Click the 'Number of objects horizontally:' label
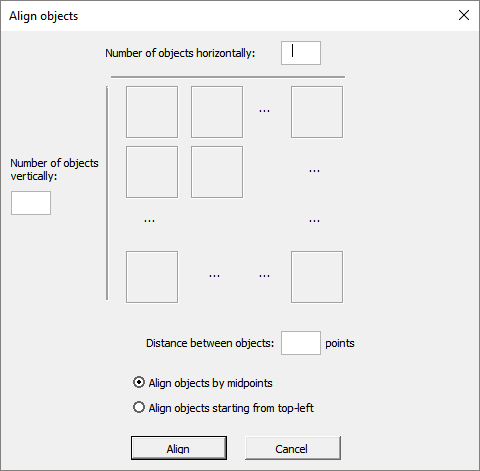480x471 pixels. click(180, 53)
